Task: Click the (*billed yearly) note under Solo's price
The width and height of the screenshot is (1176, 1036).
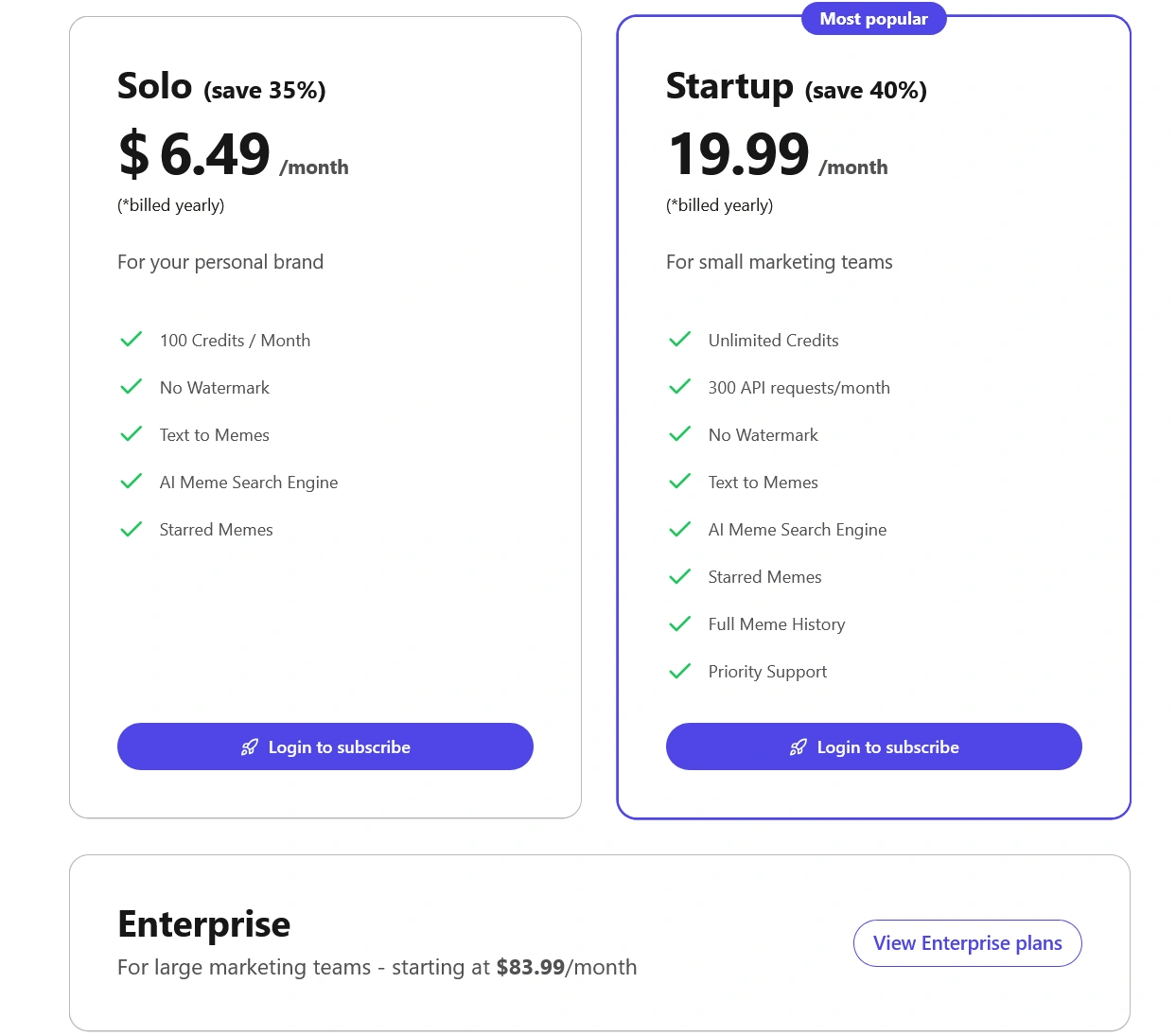Action: 170,204
